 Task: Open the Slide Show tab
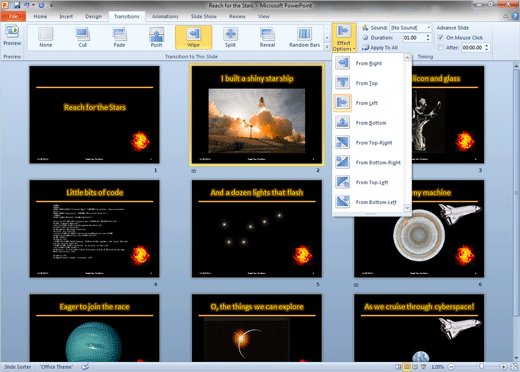(204, 16)
